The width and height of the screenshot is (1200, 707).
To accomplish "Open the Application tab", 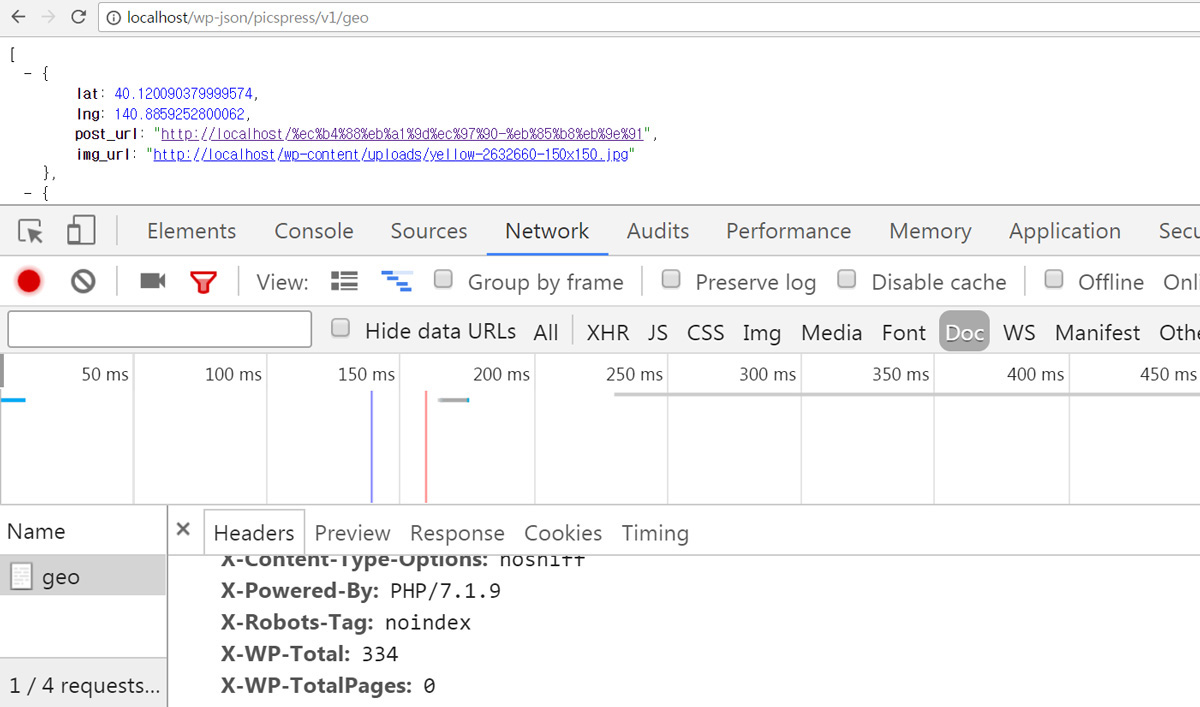I will 1065,231.
